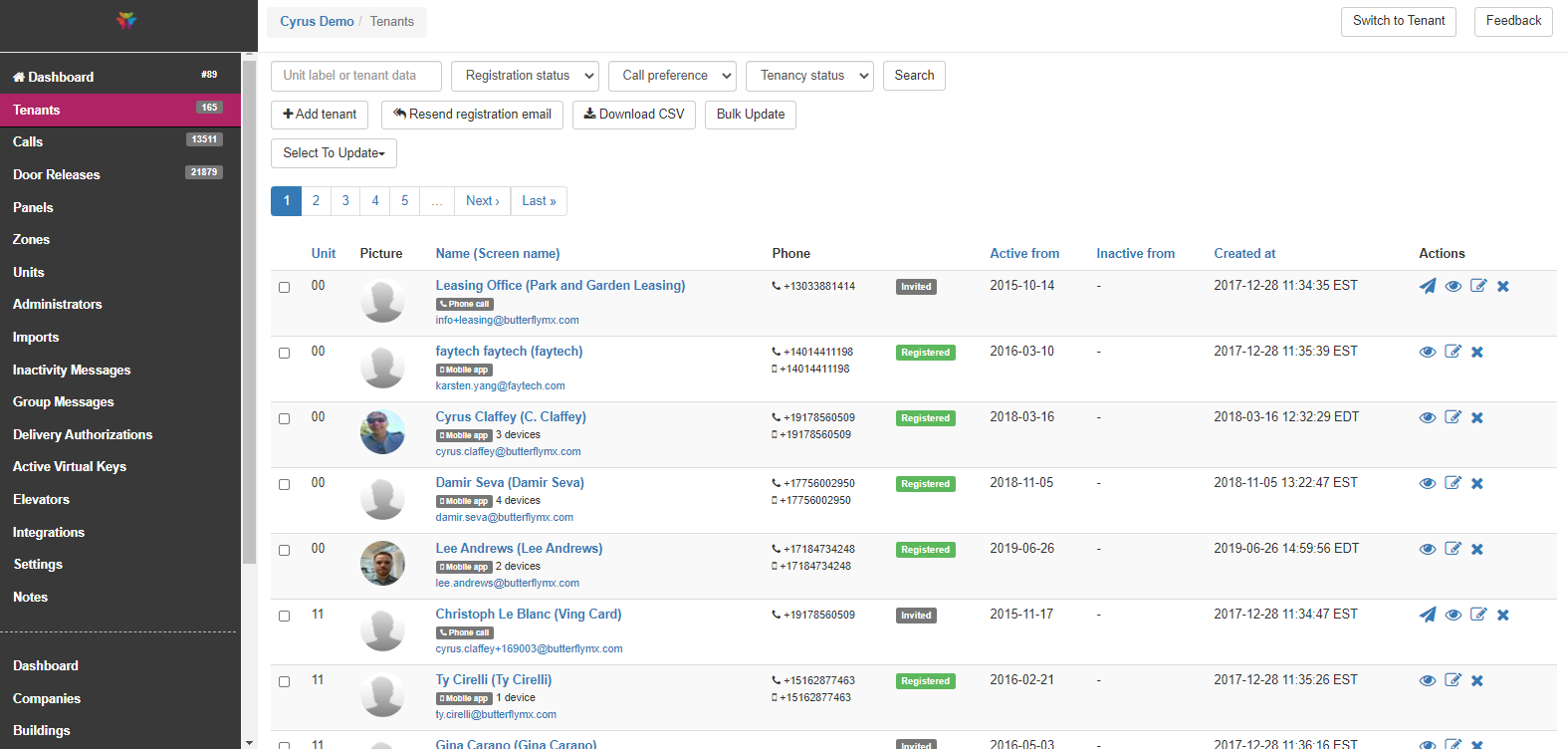Check the Cyrus Claffey row checkbox
Image resolution: width=1568 pixels, height=749 pixels.
285,419
